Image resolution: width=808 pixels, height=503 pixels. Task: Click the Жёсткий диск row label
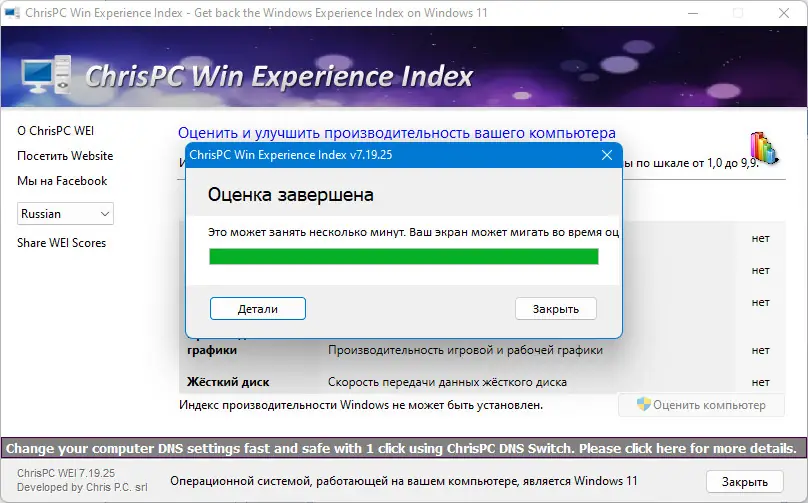pyautogui.click(x=228, y=382)
